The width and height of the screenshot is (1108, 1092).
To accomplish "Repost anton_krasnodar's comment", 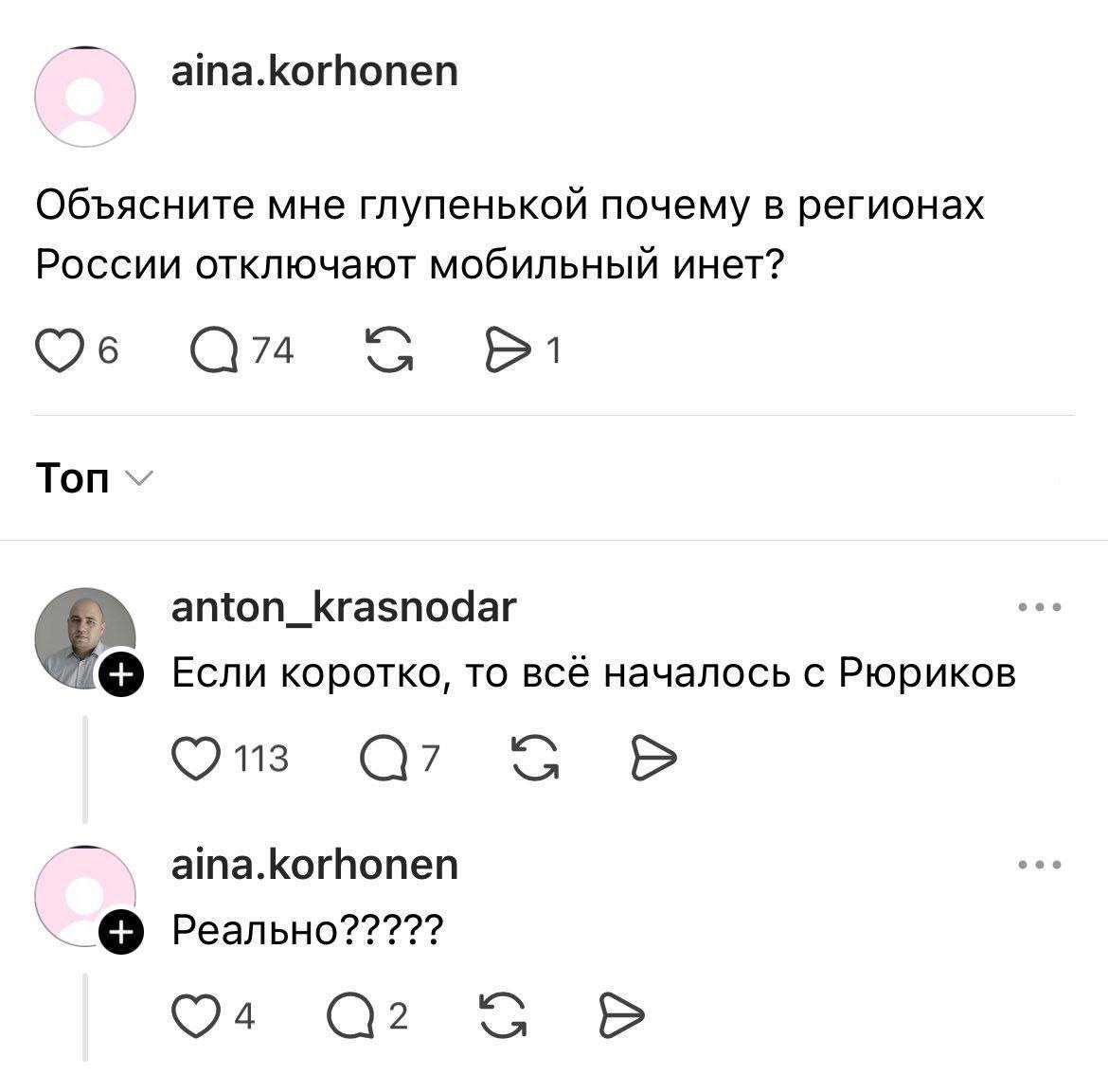I will pyautogui.click(x=535, y=757).
